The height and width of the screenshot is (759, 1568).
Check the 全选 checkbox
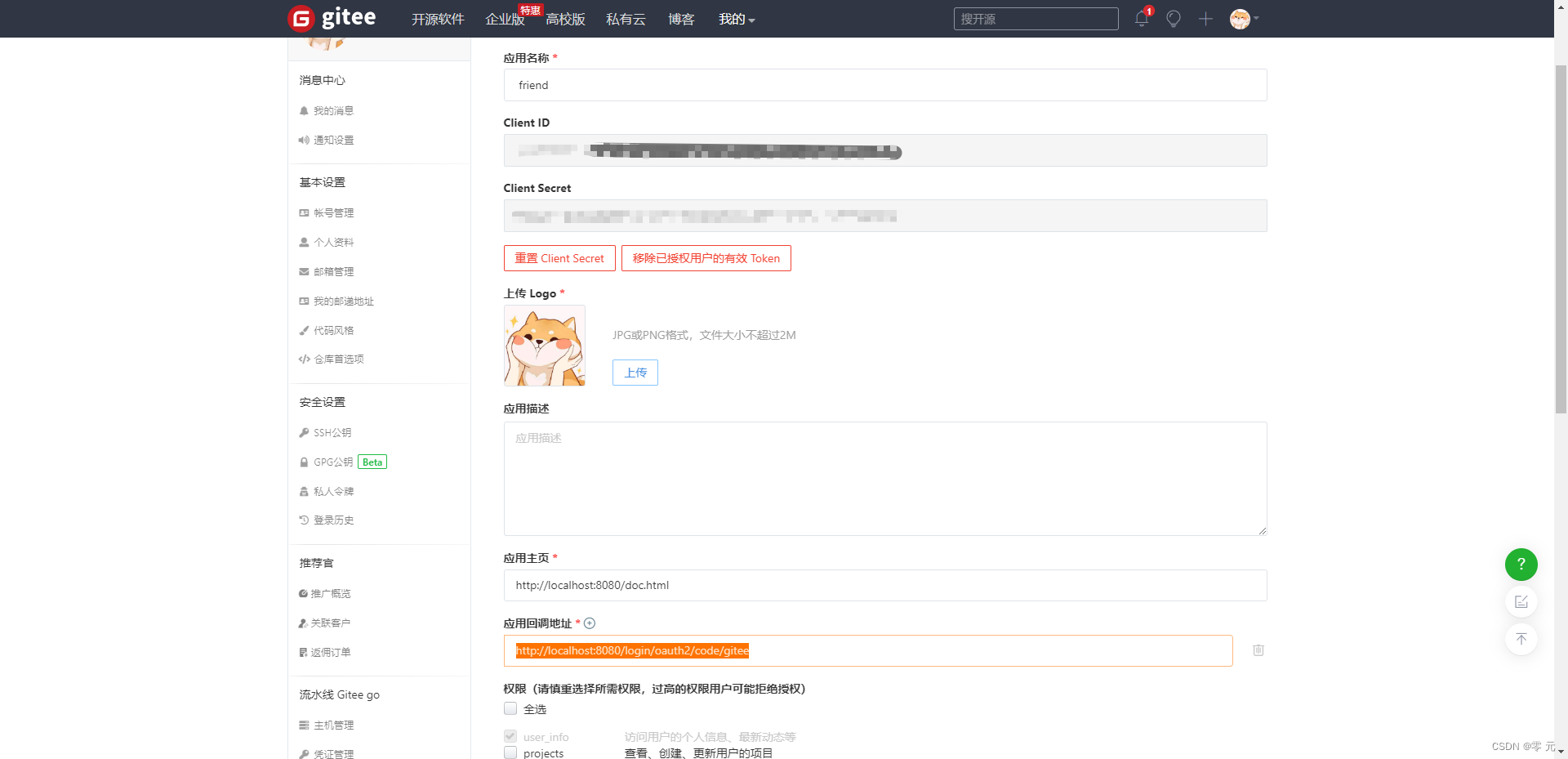pyautogui.click(x=510, y=708)
